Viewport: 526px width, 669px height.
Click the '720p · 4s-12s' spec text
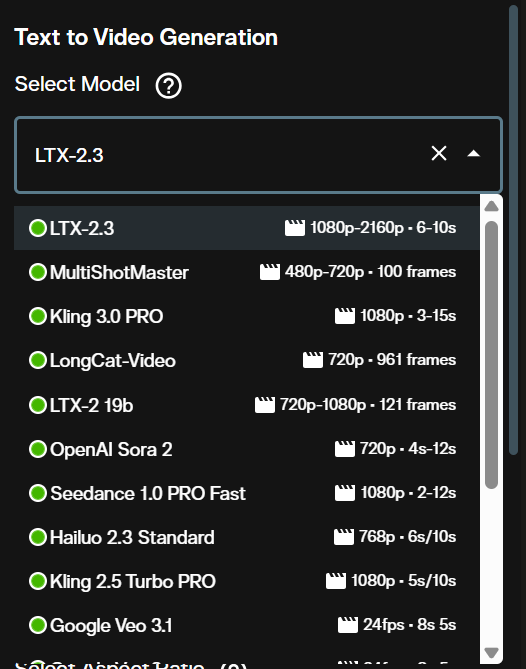click(x=408, y=448)
